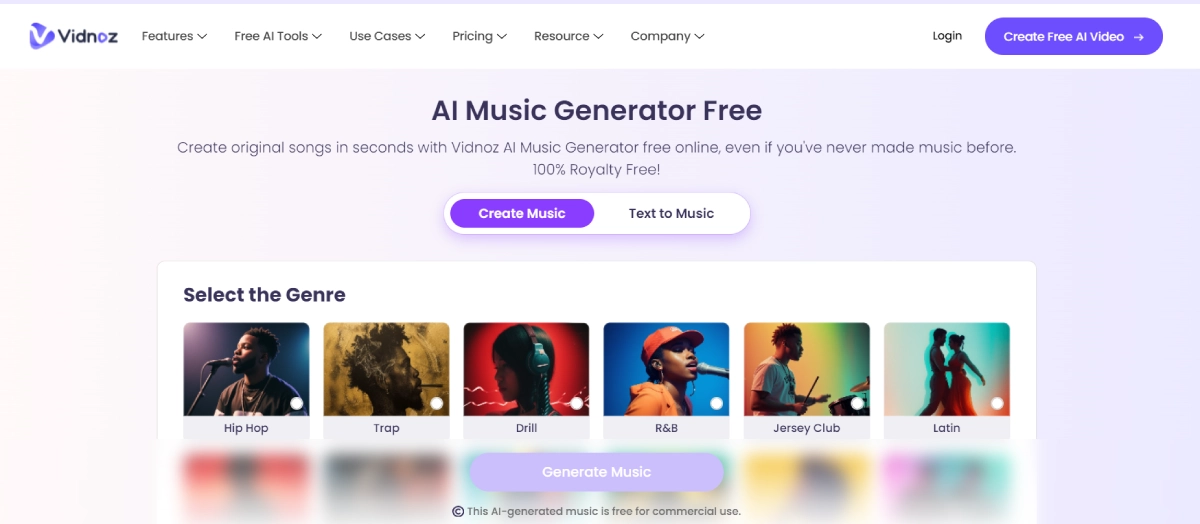Select the Trap genre radio button

(437, 403)
